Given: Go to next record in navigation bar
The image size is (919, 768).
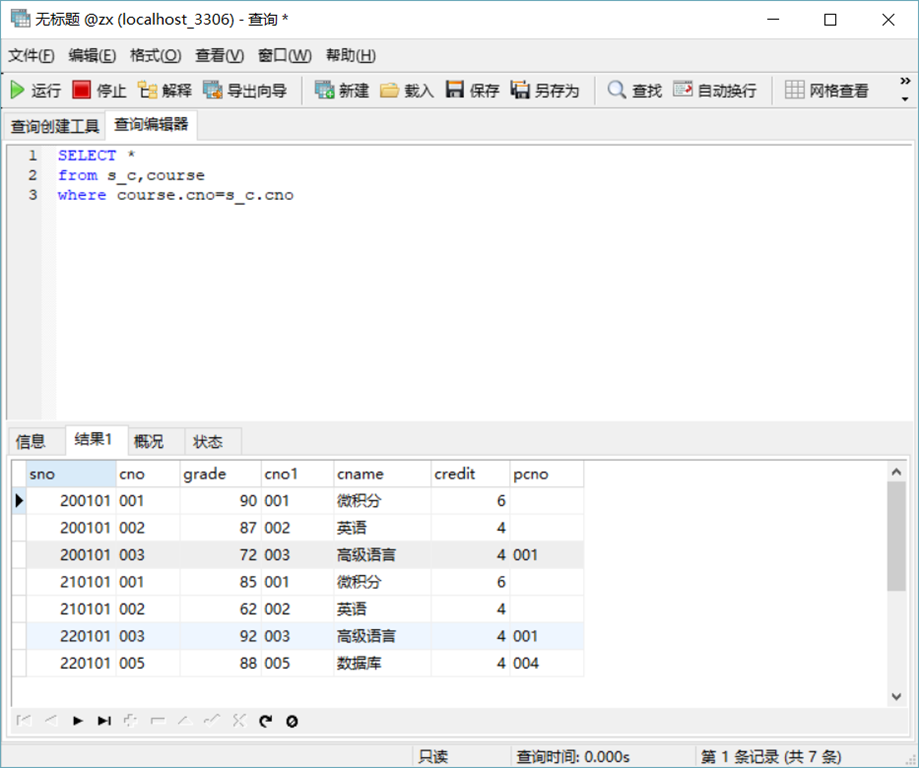Looking at the screenshot, I should (77, 721).
